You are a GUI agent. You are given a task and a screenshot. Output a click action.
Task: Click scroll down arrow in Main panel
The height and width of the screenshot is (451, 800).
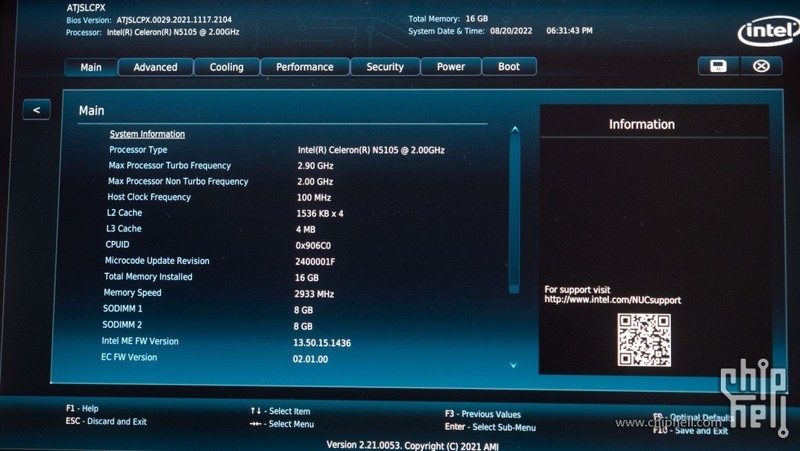(x=513, y=365)
